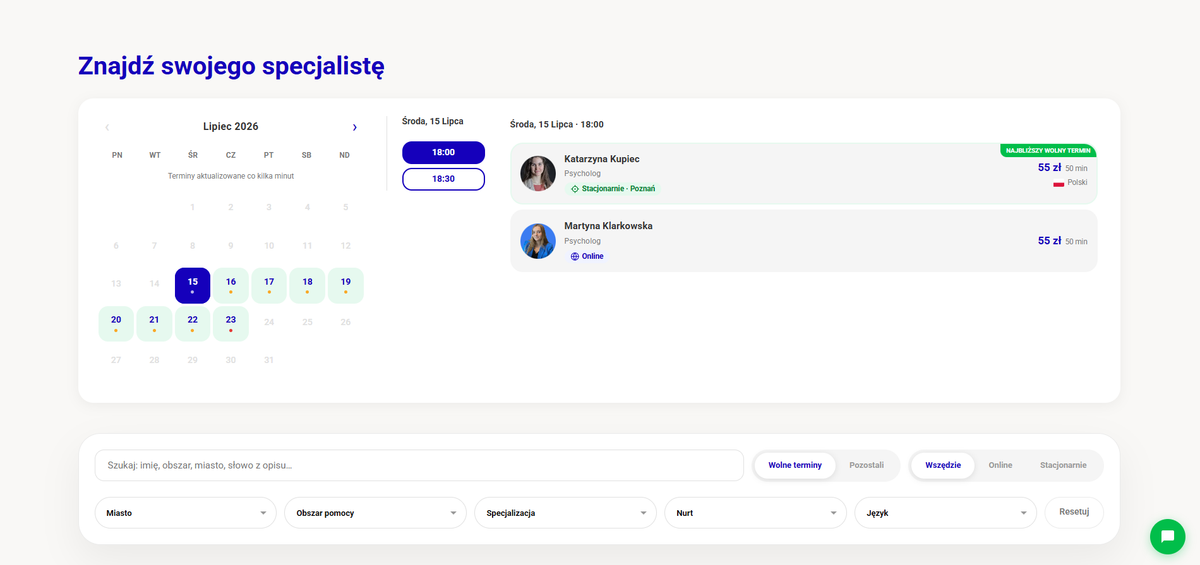Click the Polish flag icon
The width and height of the screenshot is (1200, 565).
pos(1058,183)
